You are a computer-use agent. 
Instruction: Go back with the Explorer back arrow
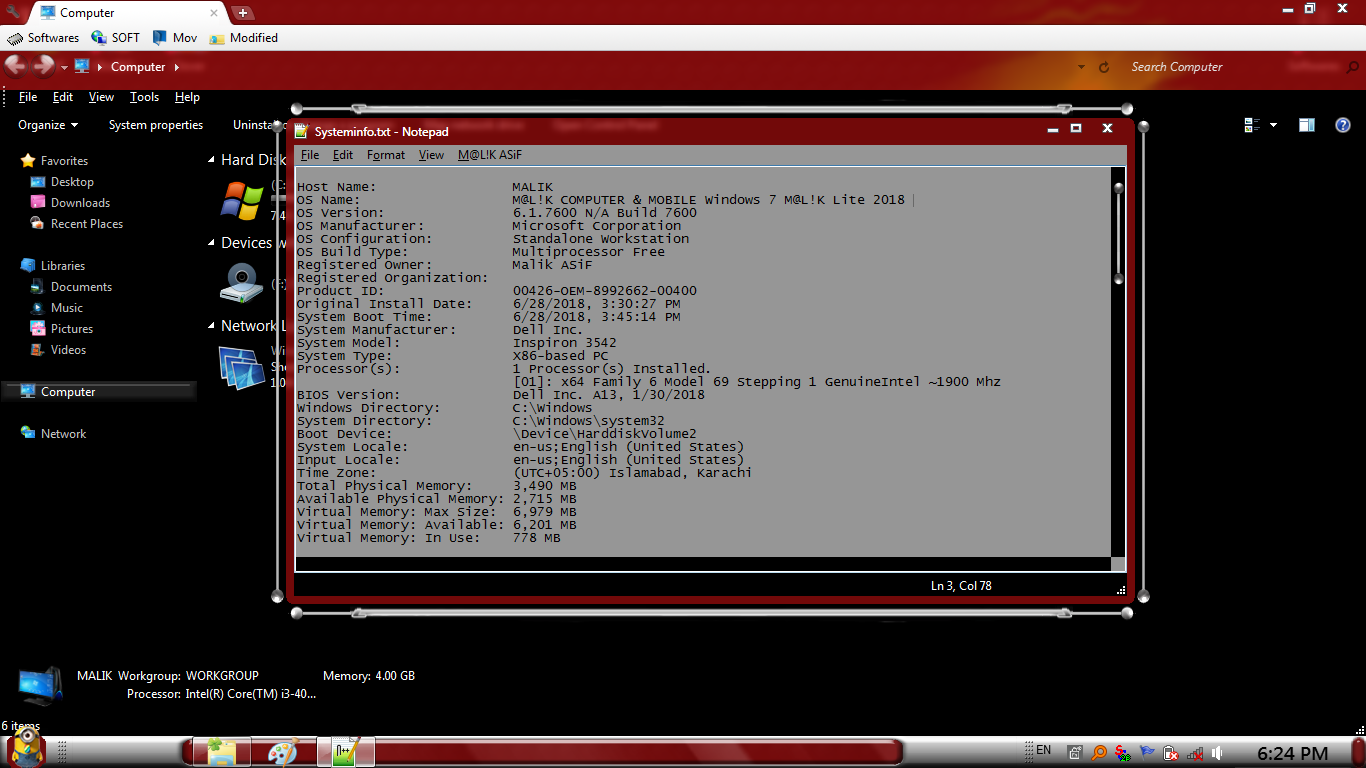[x=15, y=66]
